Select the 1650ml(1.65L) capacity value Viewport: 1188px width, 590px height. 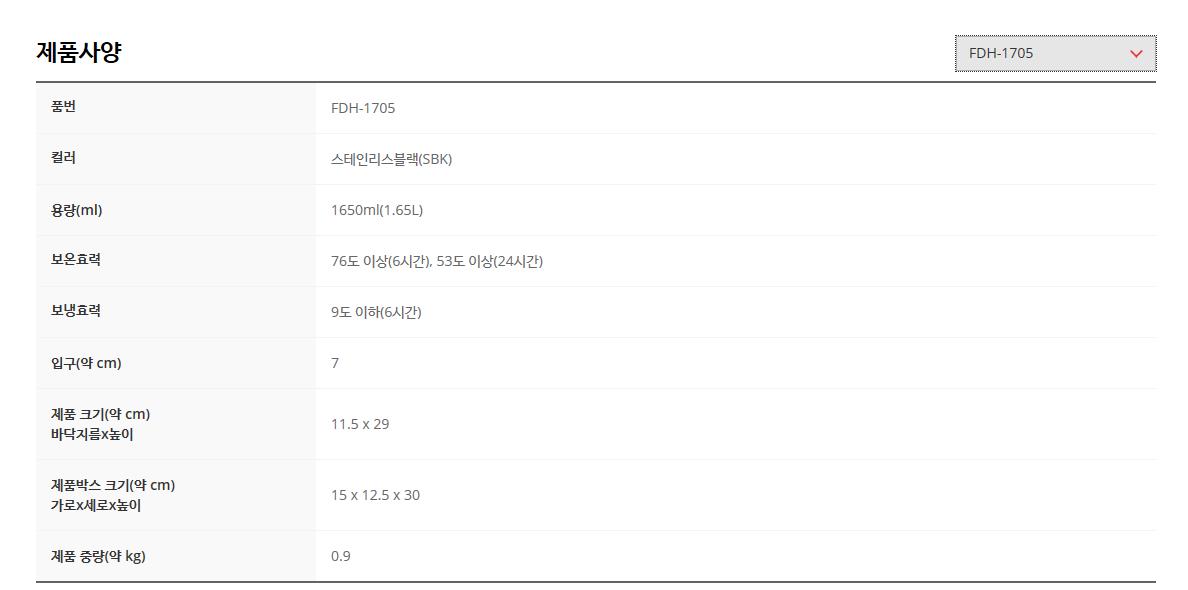[377, 211]
